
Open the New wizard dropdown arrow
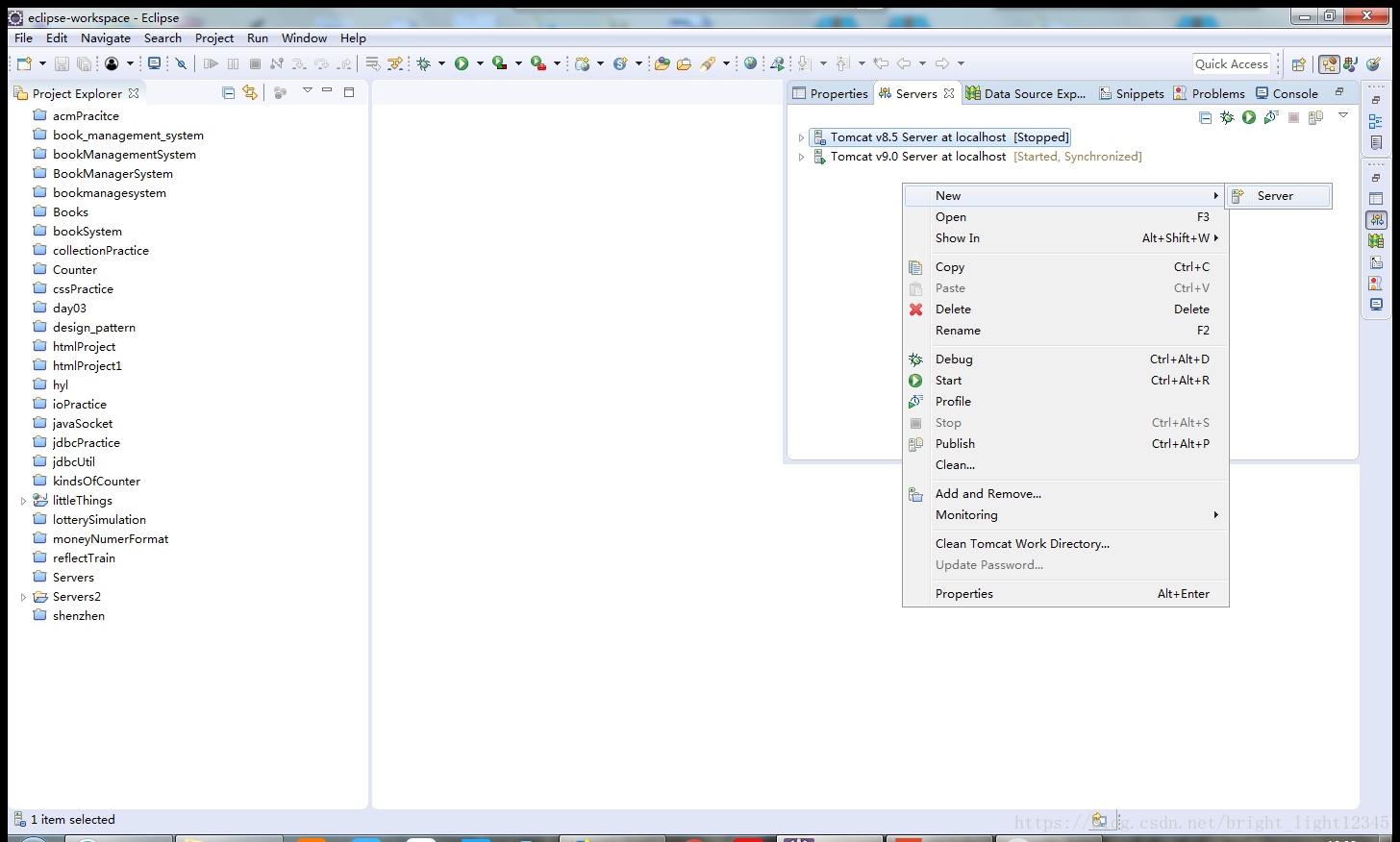[42, 63]
